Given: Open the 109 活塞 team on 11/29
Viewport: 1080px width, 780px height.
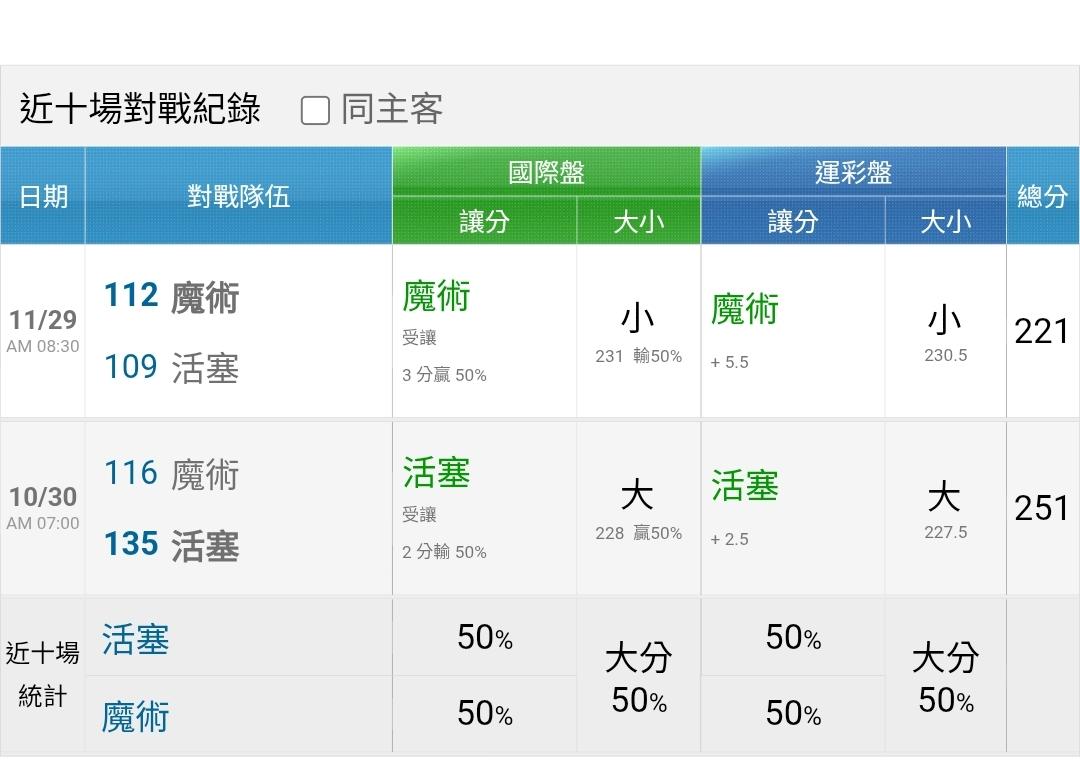Looking at the screenshot, I should point(171,368).
